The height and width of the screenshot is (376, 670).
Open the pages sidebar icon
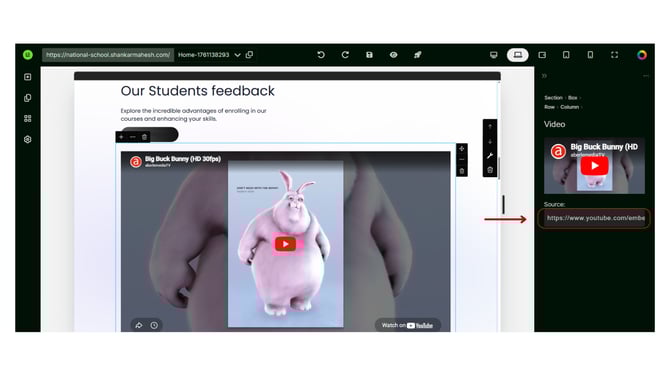(28, 98)
